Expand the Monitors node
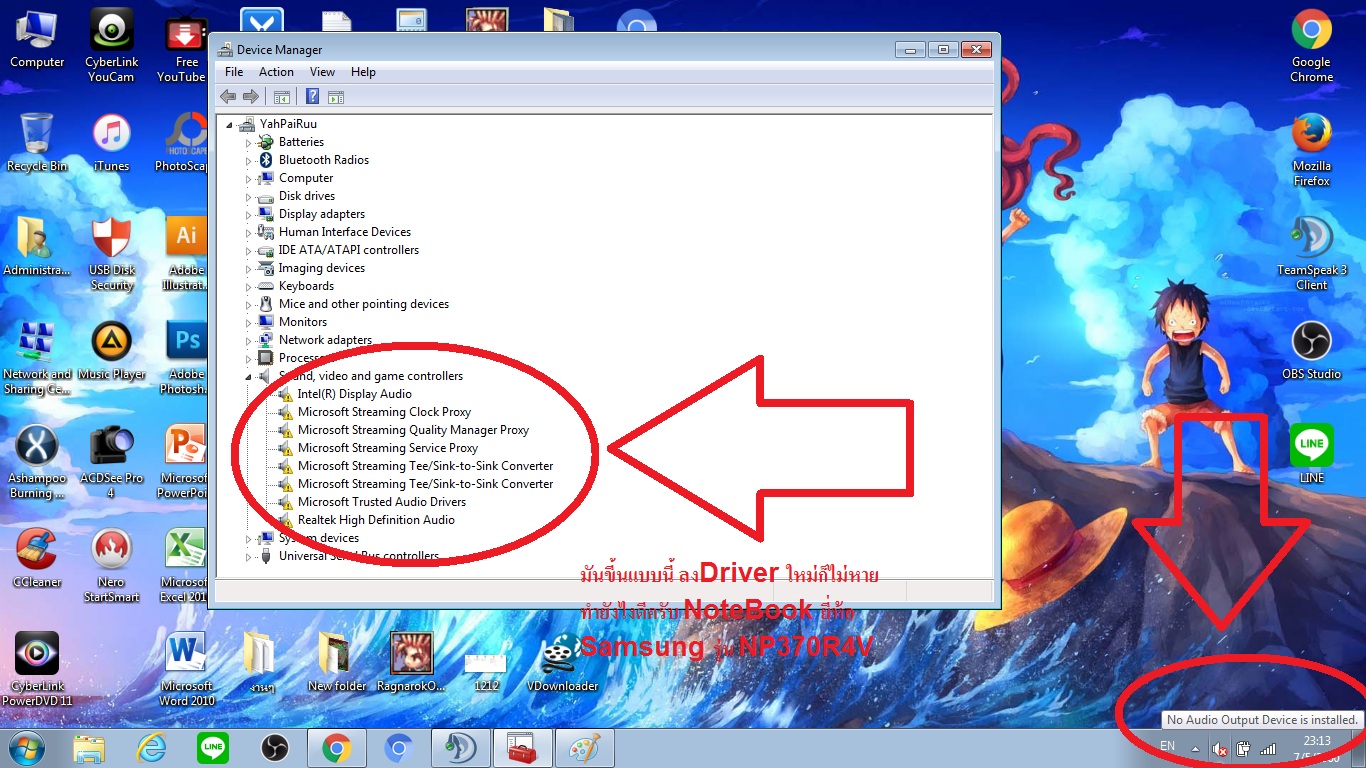1366x768 pixels. pos(249,322)
